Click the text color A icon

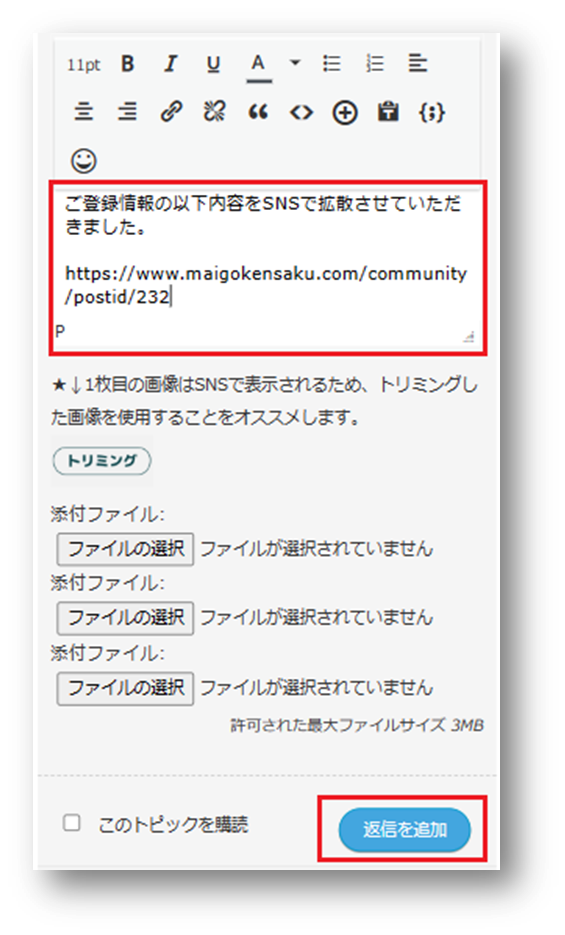point(257,64)
